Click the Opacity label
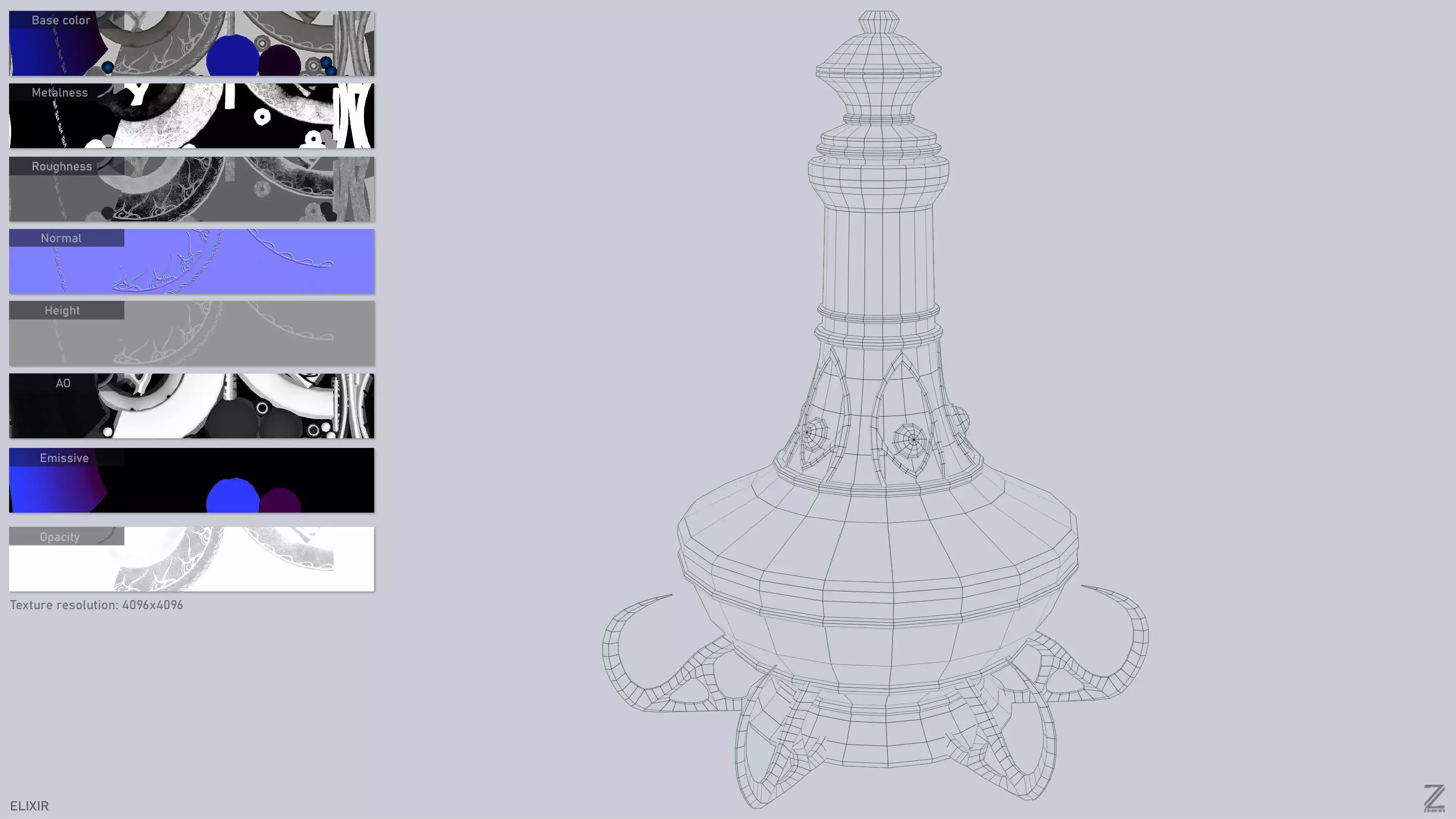Image resolution: width=1456 pixels, height=819 pixels. [x=60, y=537]
